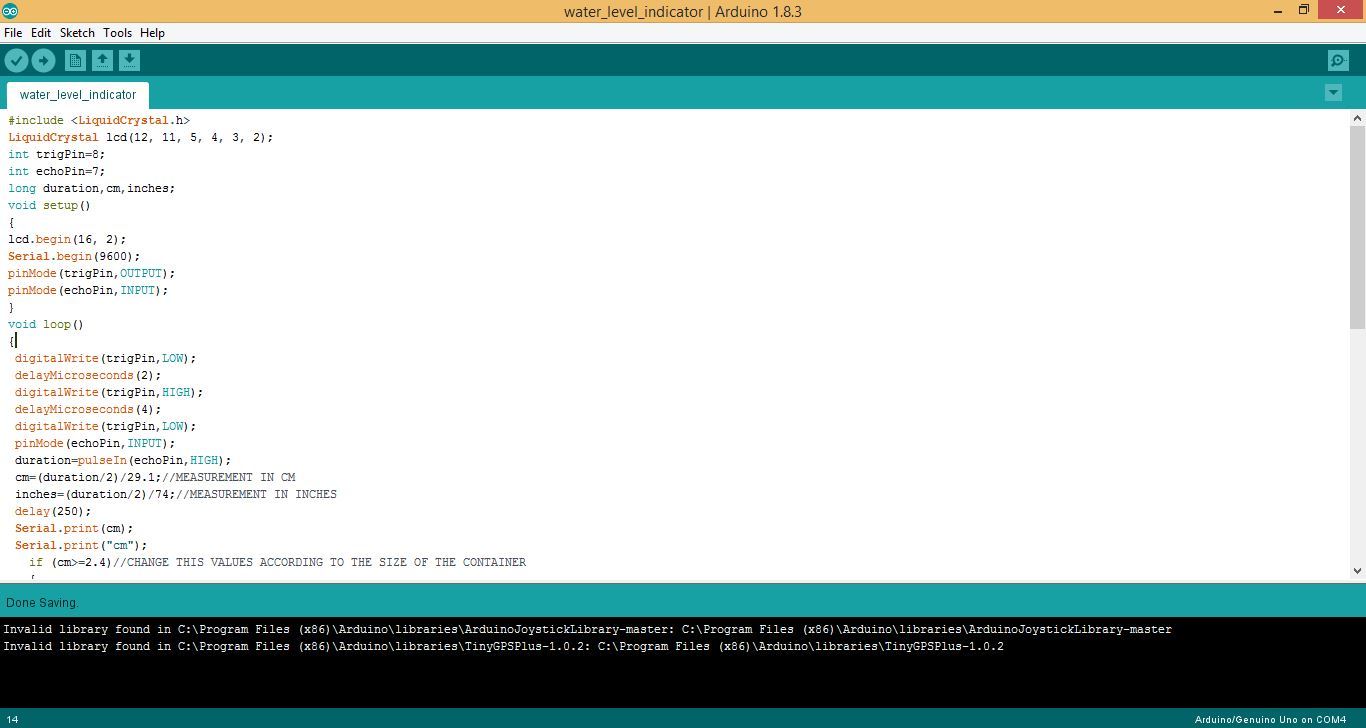This screenshot has height=728, width=1366.
Task: Close the Arduino IDE window
Action: click(x=1343, y=10)
